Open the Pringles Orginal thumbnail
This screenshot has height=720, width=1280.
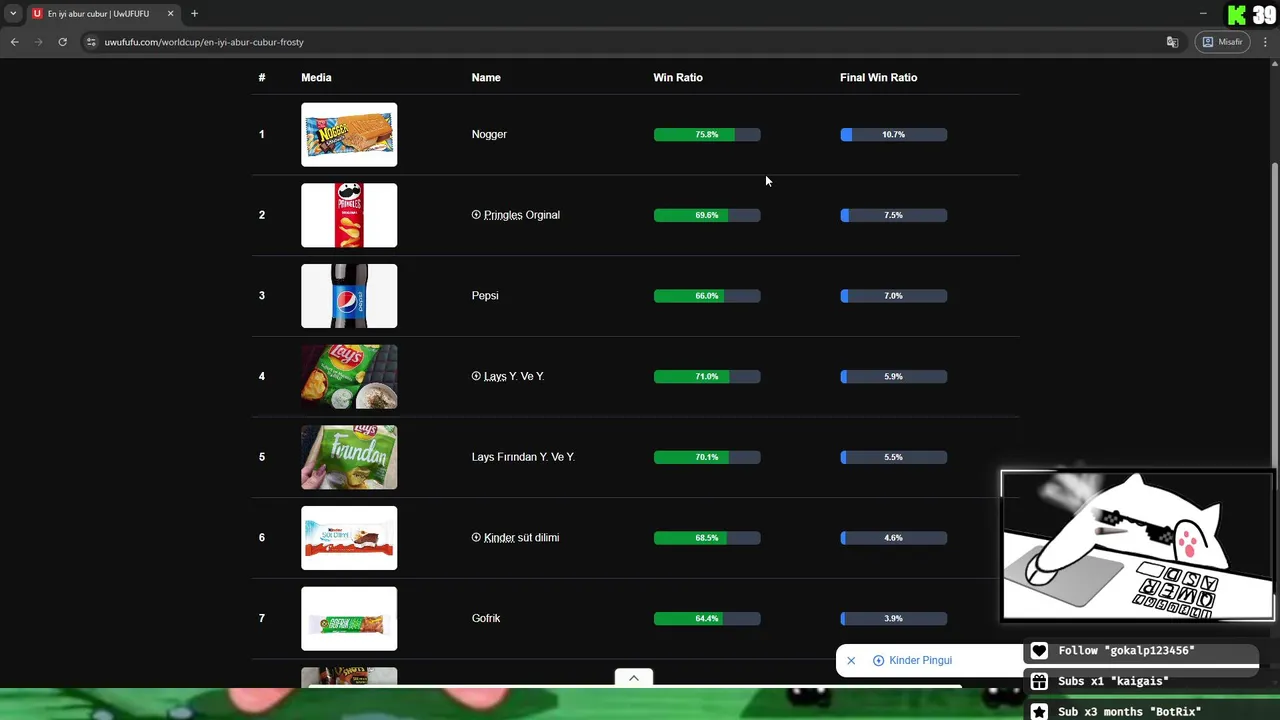tap(349, 215)
